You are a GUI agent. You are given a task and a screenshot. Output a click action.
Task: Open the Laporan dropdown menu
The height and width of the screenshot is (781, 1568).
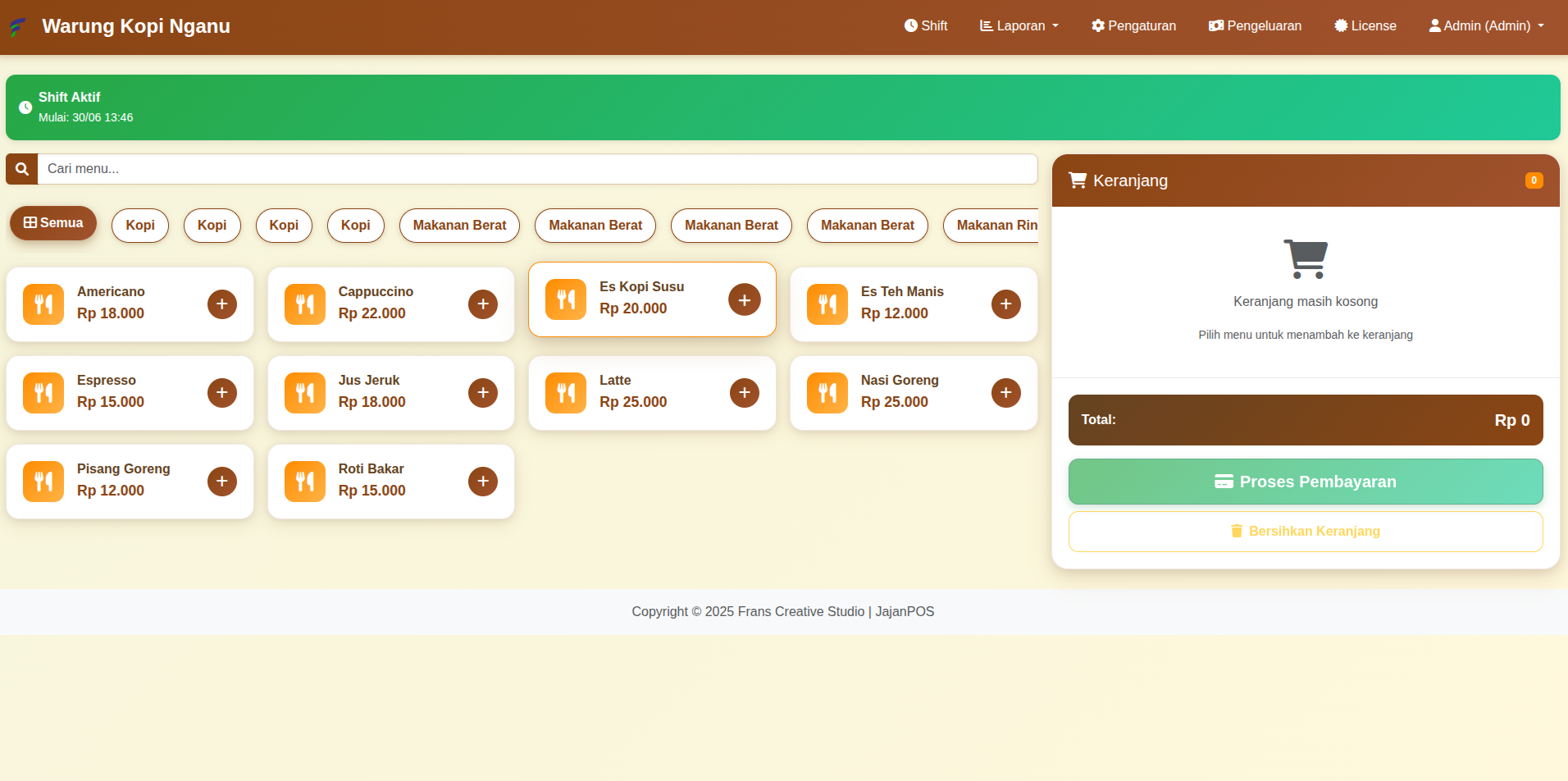point(1019,26)
